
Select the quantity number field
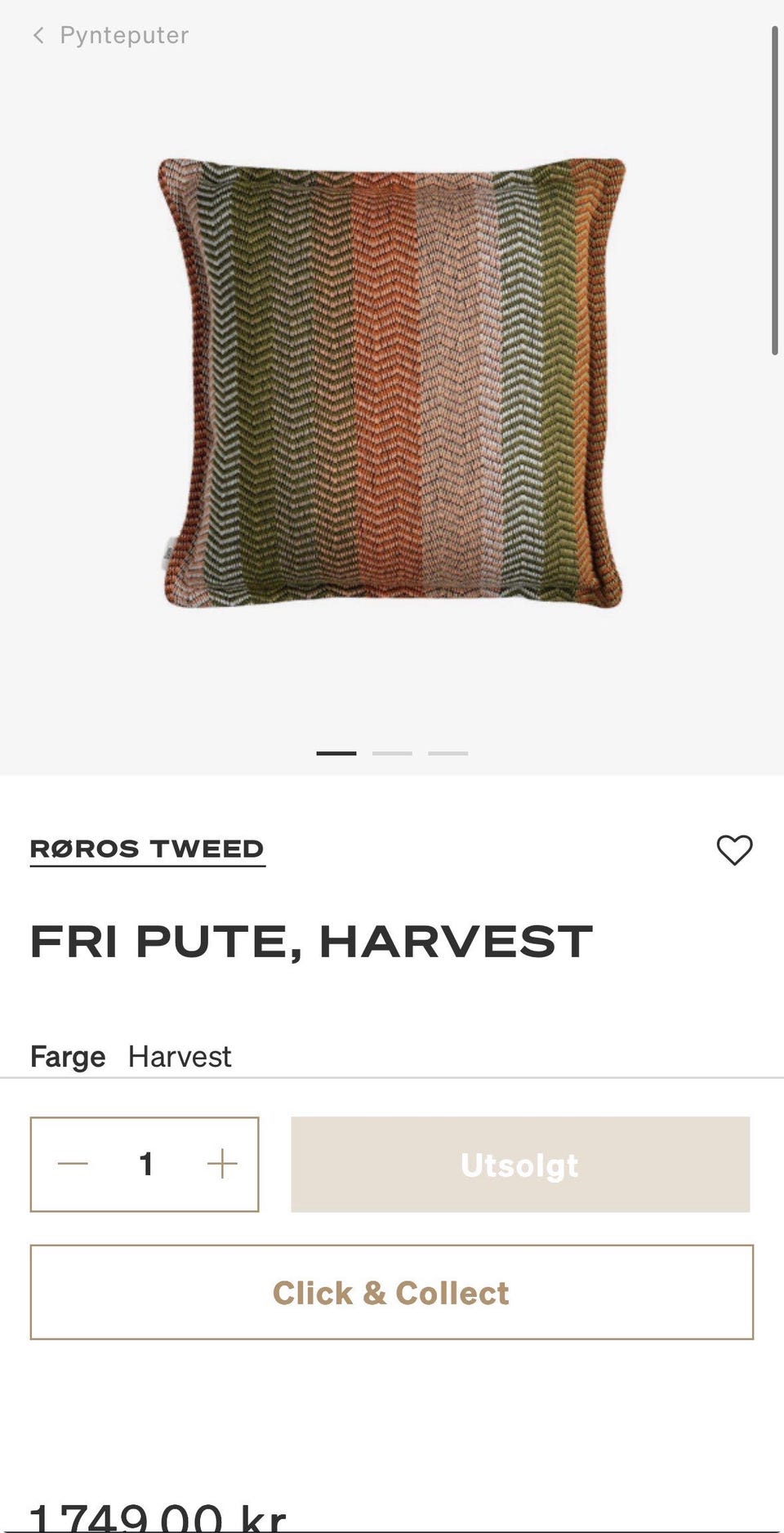[146, 1164]
